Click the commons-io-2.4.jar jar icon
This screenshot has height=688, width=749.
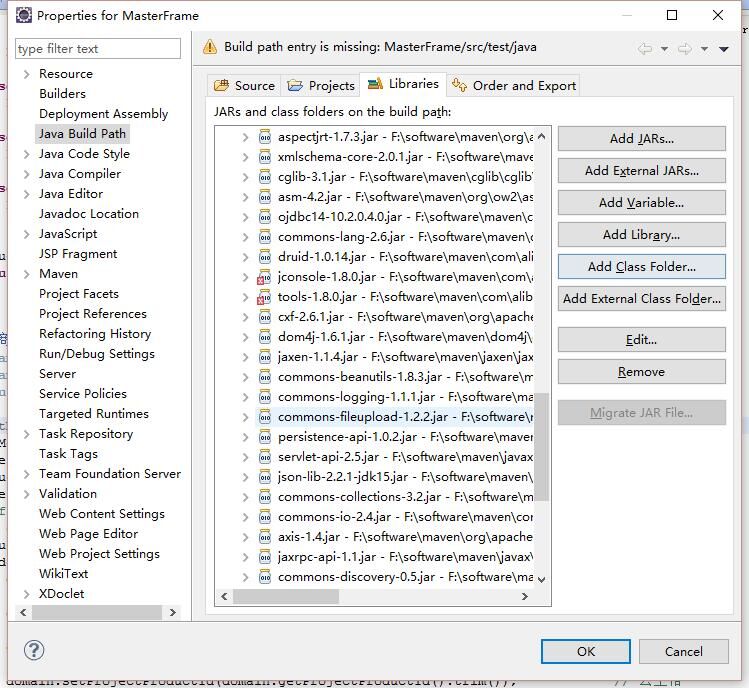coord(265,517)
